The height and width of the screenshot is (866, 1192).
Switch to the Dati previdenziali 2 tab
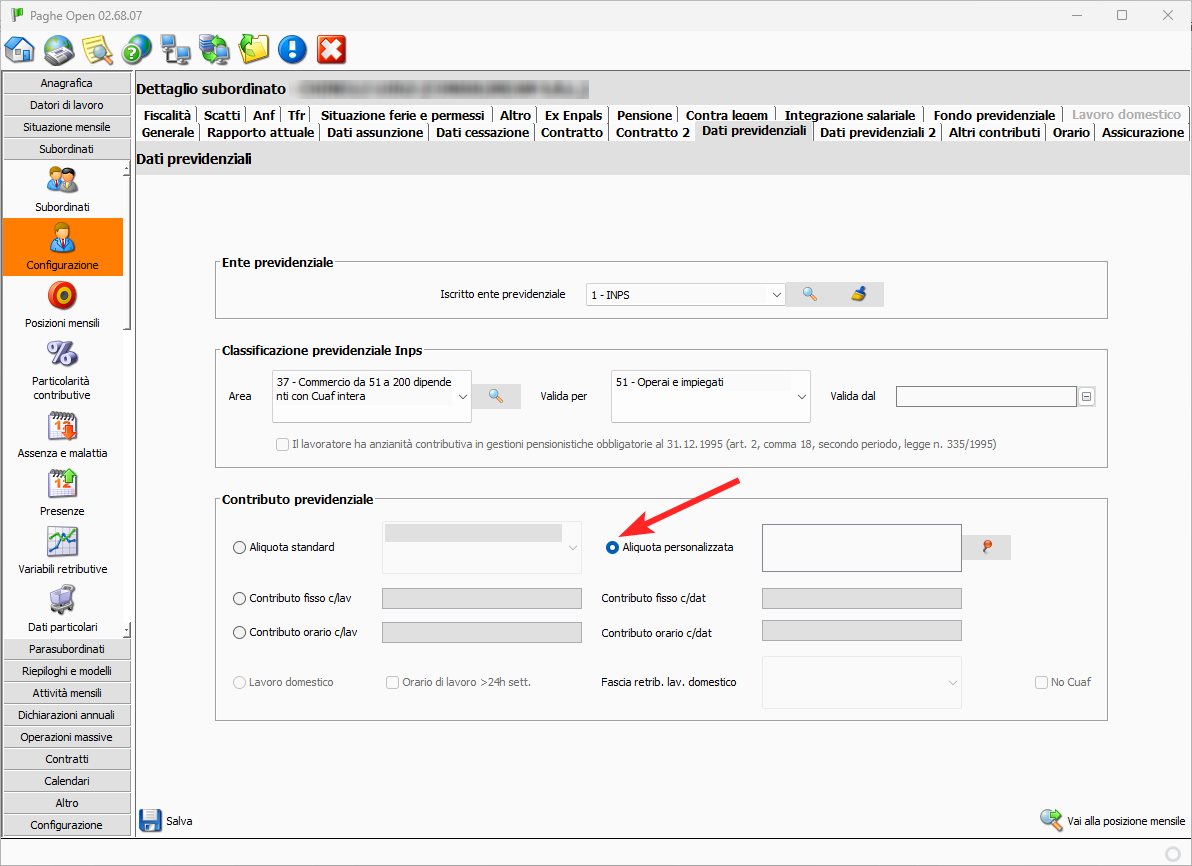click(877, 132)
